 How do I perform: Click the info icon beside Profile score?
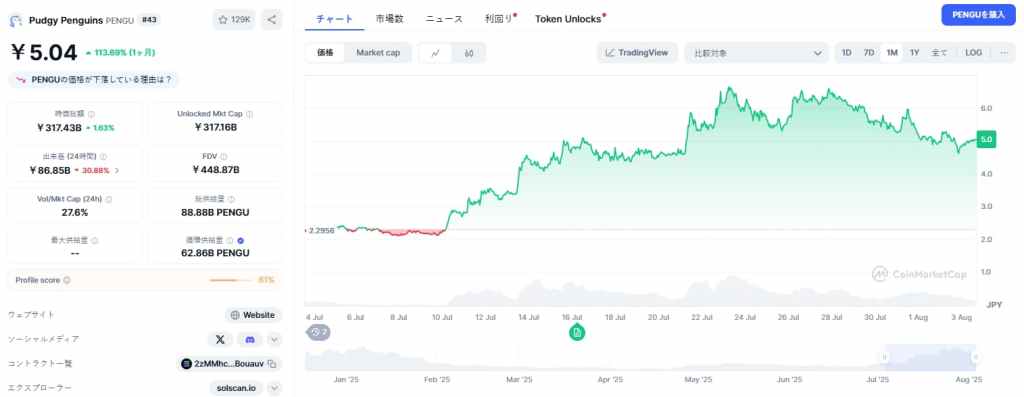point(67,280)
